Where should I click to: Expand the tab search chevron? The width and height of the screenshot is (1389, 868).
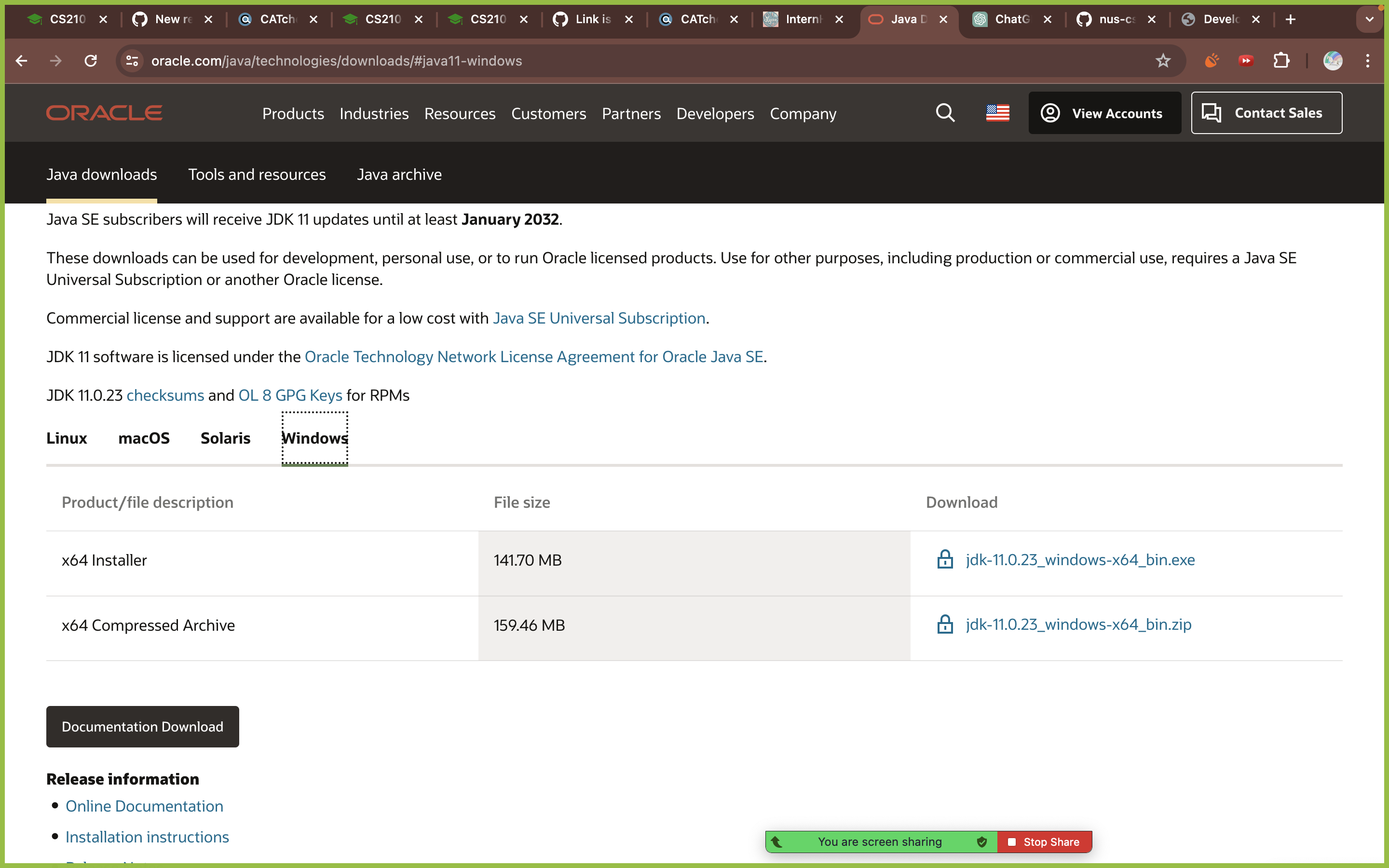tap(1370, 19)
